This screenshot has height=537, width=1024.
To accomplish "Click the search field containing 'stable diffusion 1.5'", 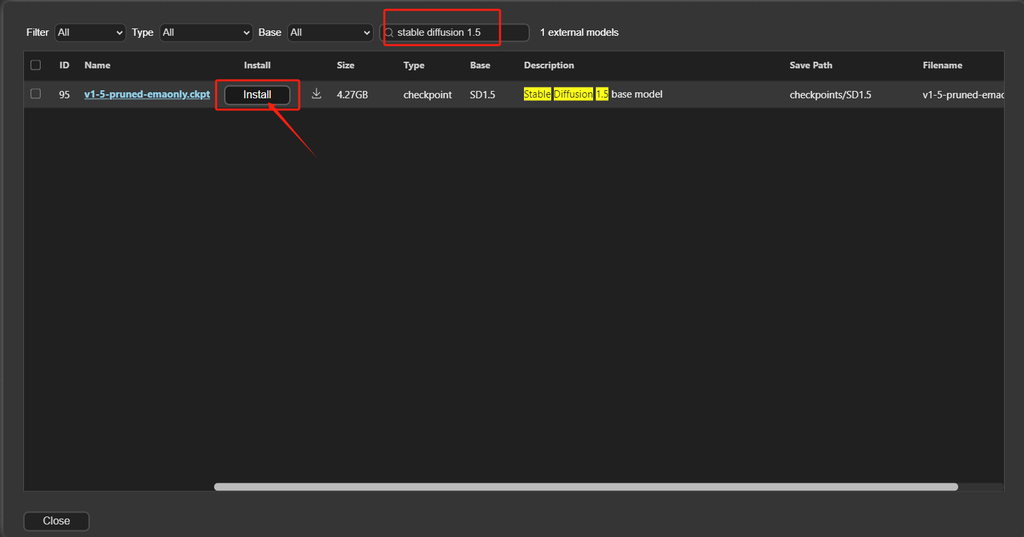I will [458, 33].
